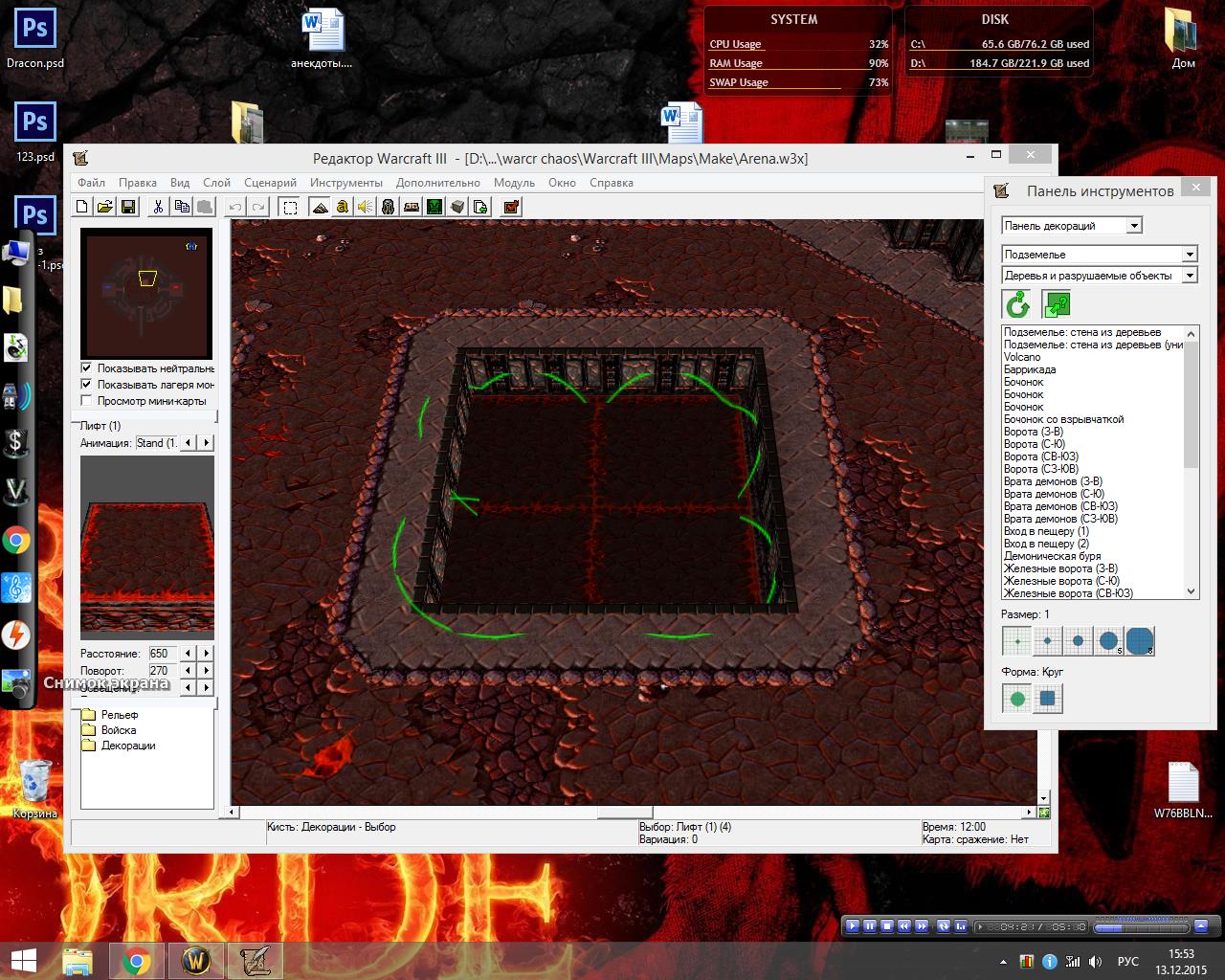The width and height of the screenshot is (1225, 980).
Task: Open the Справка menu
Action: pos(612,183)
